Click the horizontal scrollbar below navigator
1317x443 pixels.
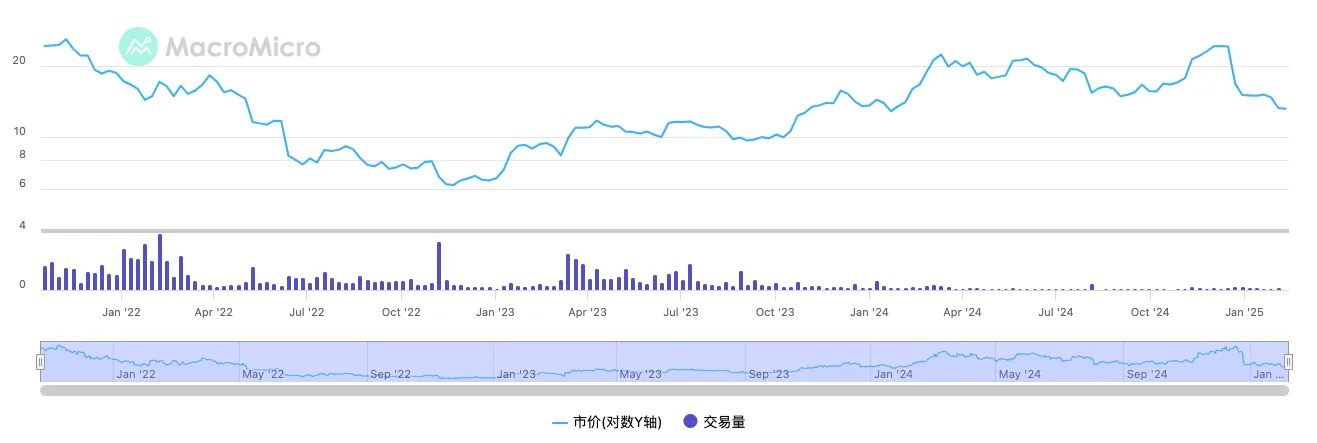664,391
